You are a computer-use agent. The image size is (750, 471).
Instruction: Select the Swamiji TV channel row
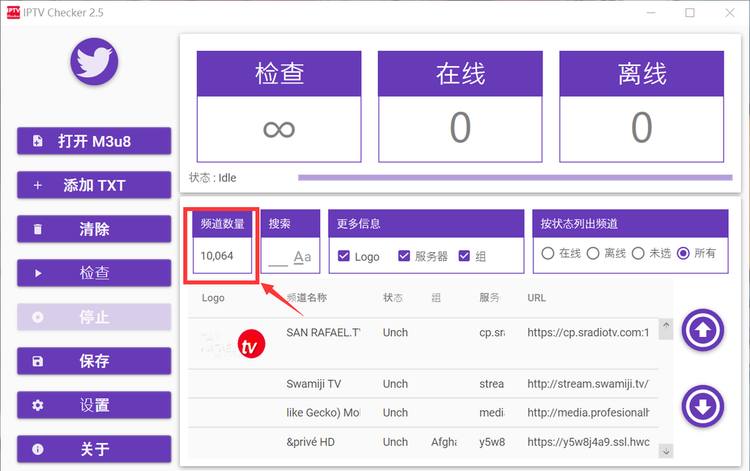point(423,384)
